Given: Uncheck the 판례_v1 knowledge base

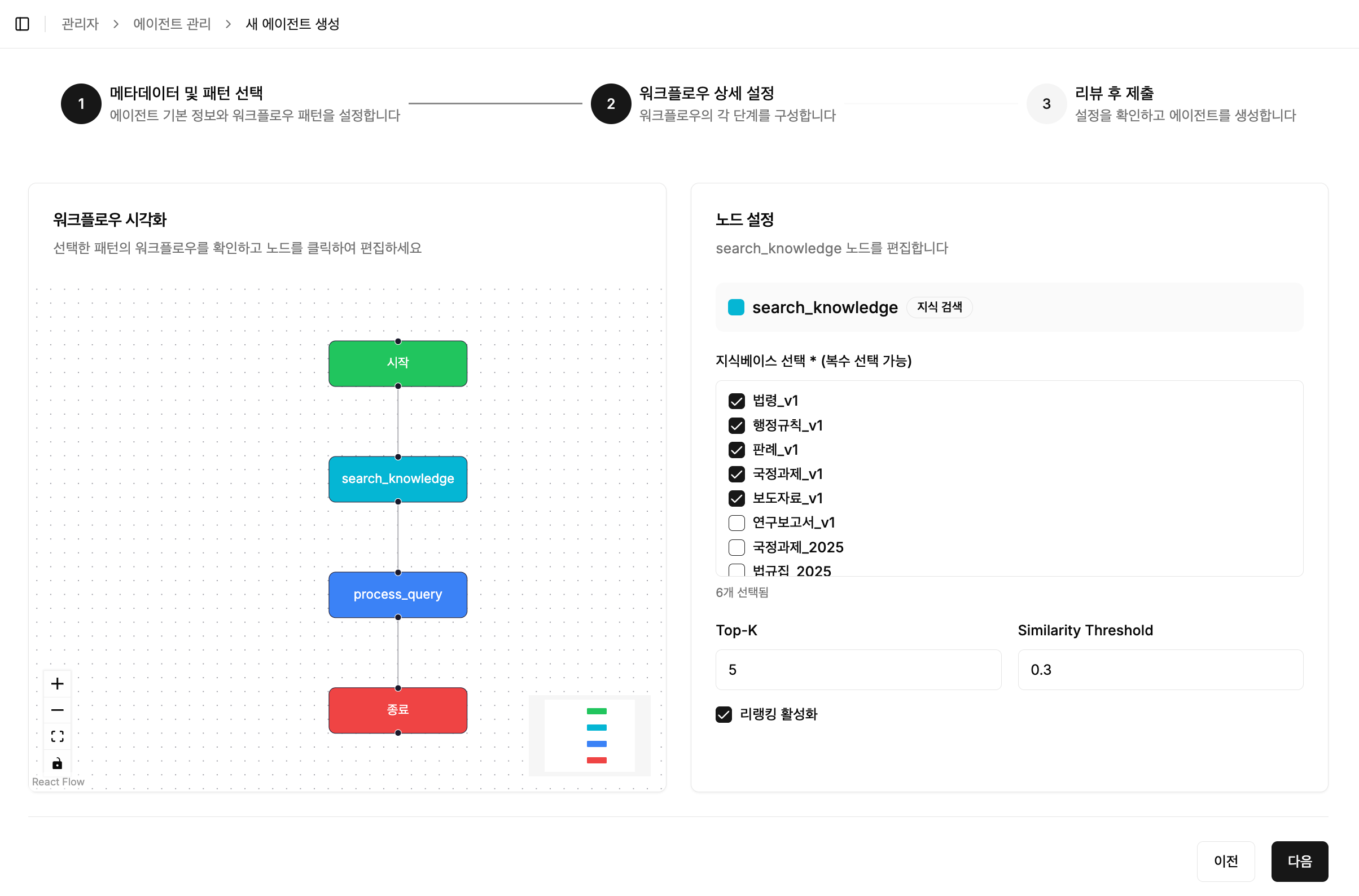Looking at the screenshot, I should (736, 450).
